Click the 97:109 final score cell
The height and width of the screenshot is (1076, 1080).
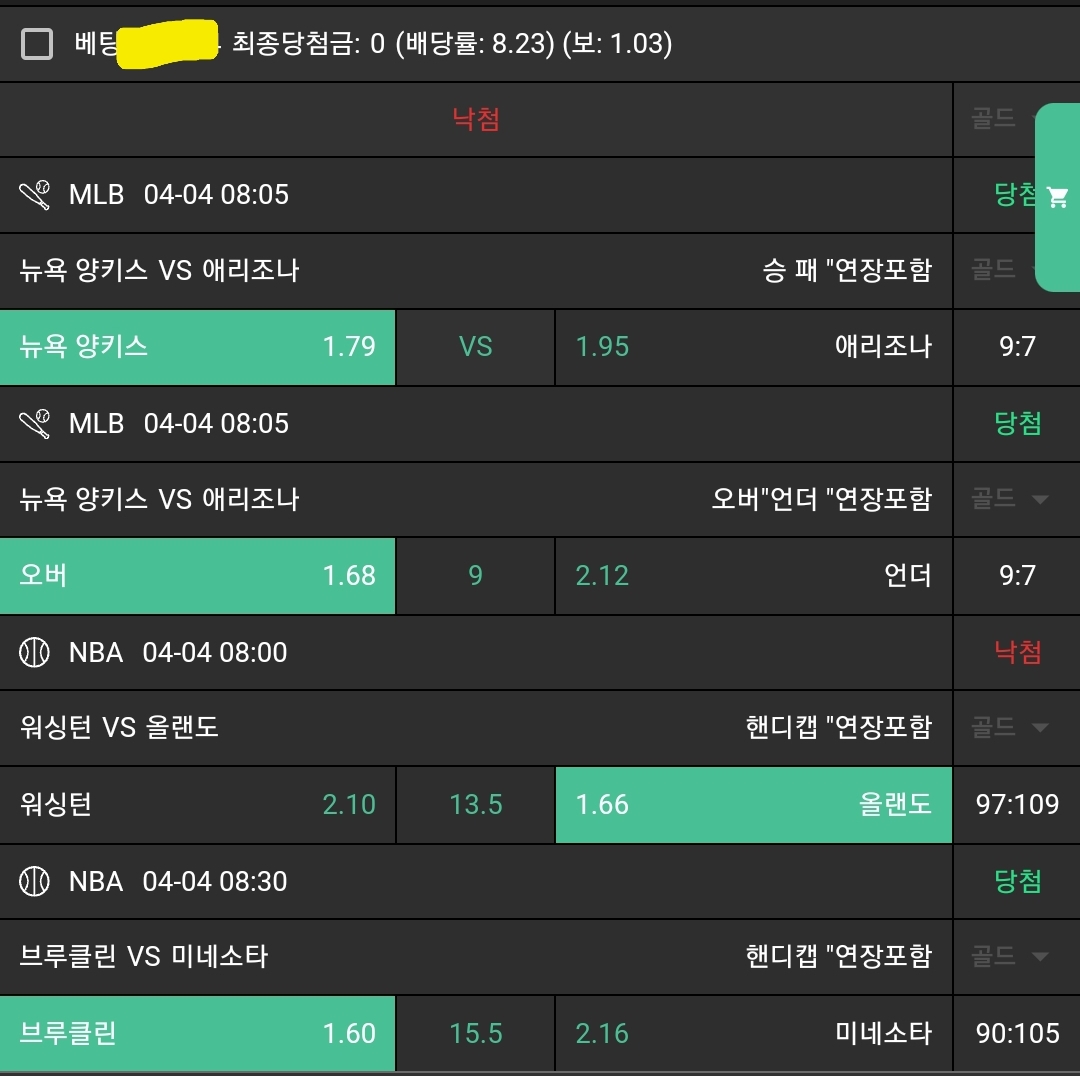coord(1017,805)
